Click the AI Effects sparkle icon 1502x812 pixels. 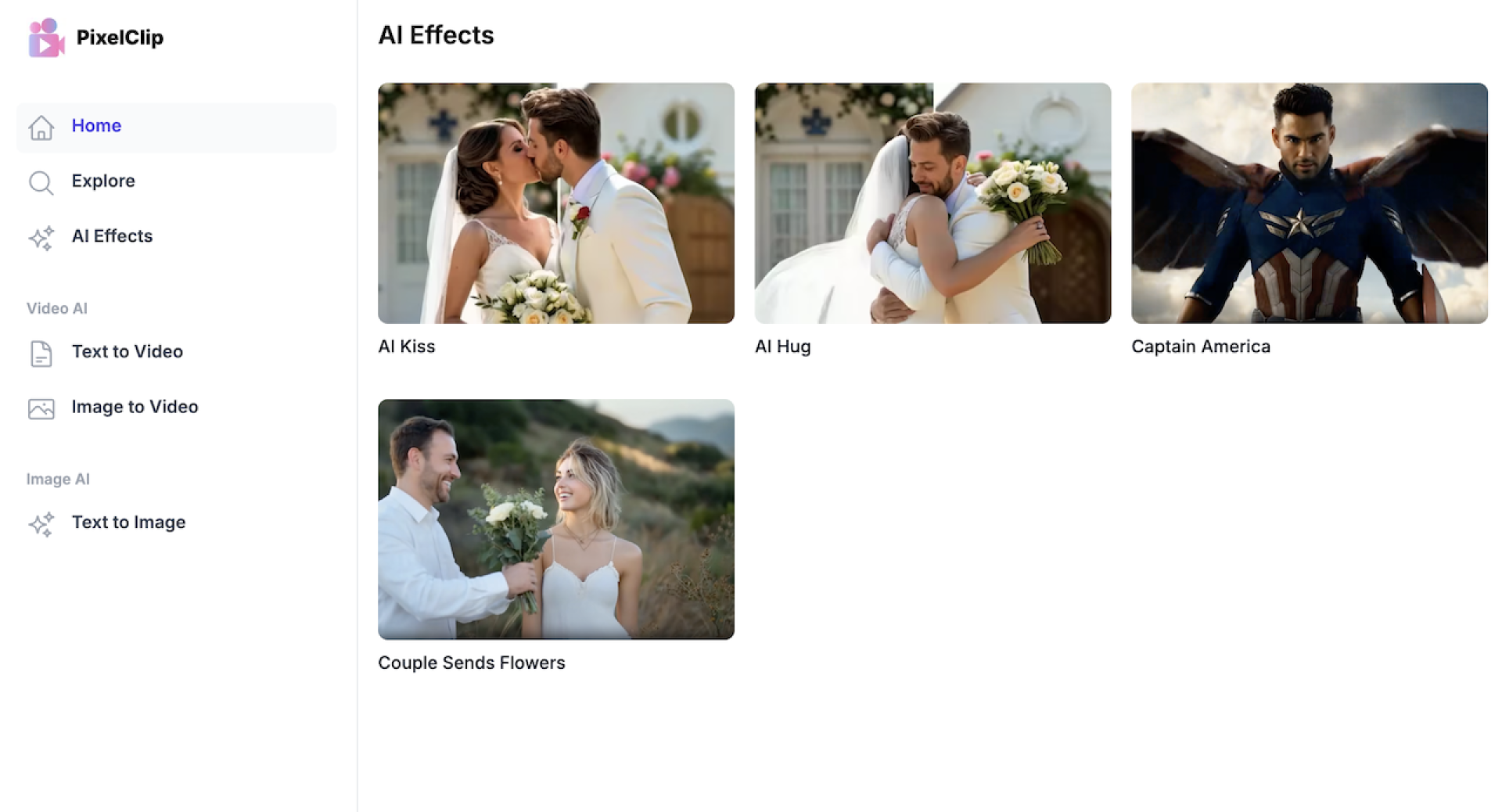41,238
